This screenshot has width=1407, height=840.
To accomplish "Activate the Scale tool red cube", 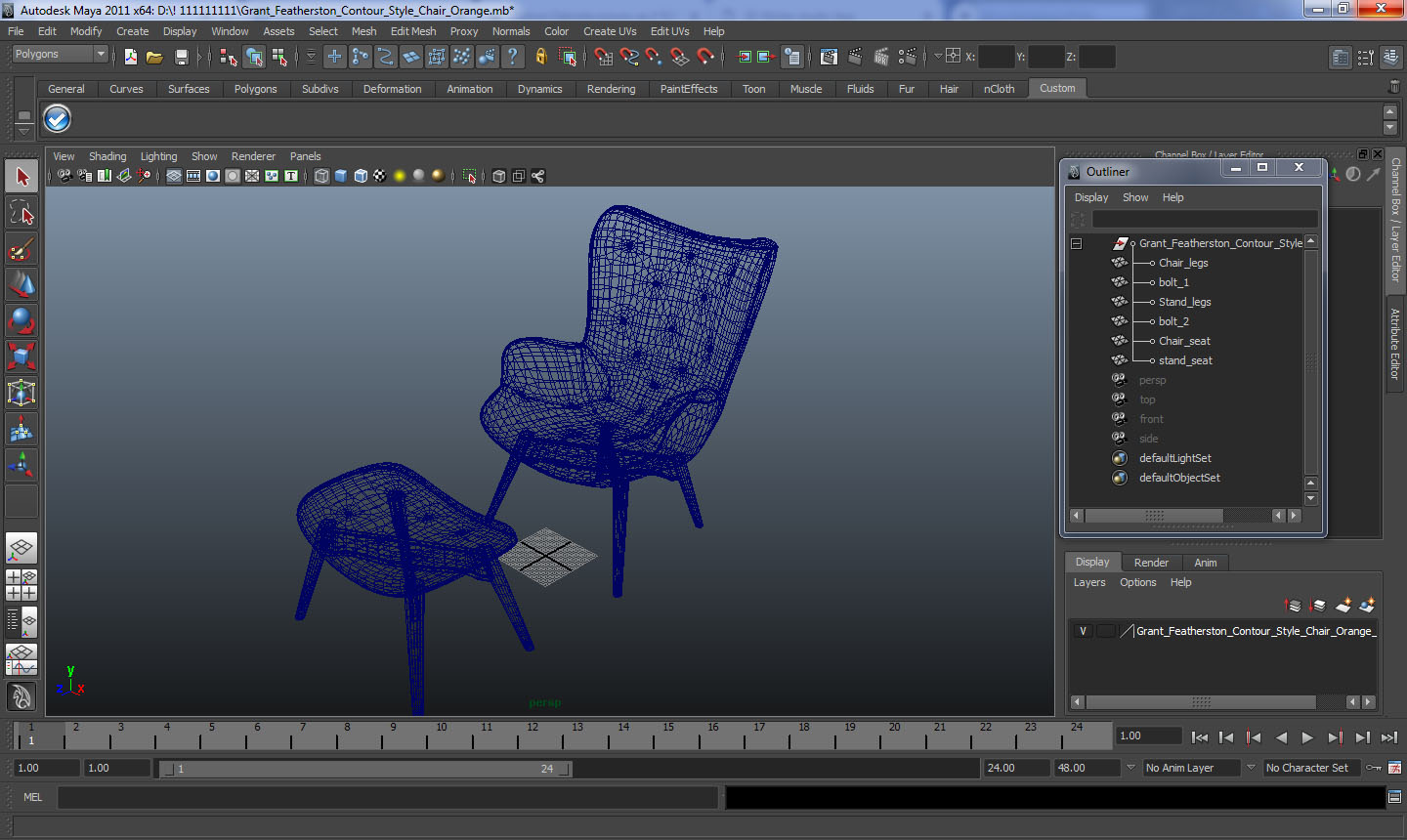I will [21, 357].
